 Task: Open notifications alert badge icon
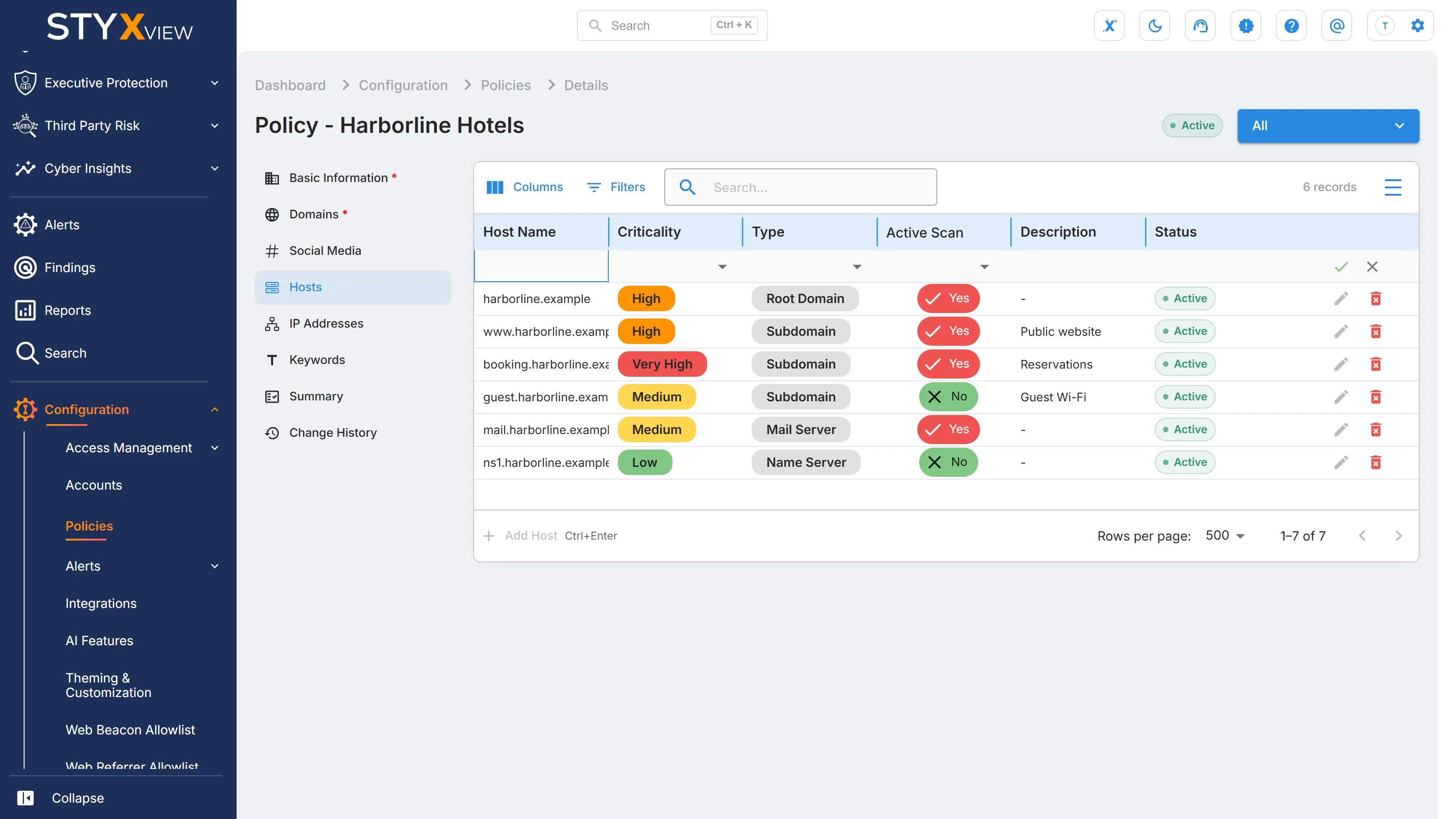tap(1246, 25)
